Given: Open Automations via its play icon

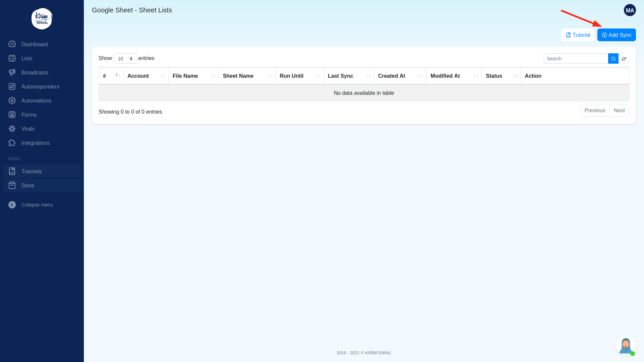Looking at the screenshot, I should pos(12,100).
